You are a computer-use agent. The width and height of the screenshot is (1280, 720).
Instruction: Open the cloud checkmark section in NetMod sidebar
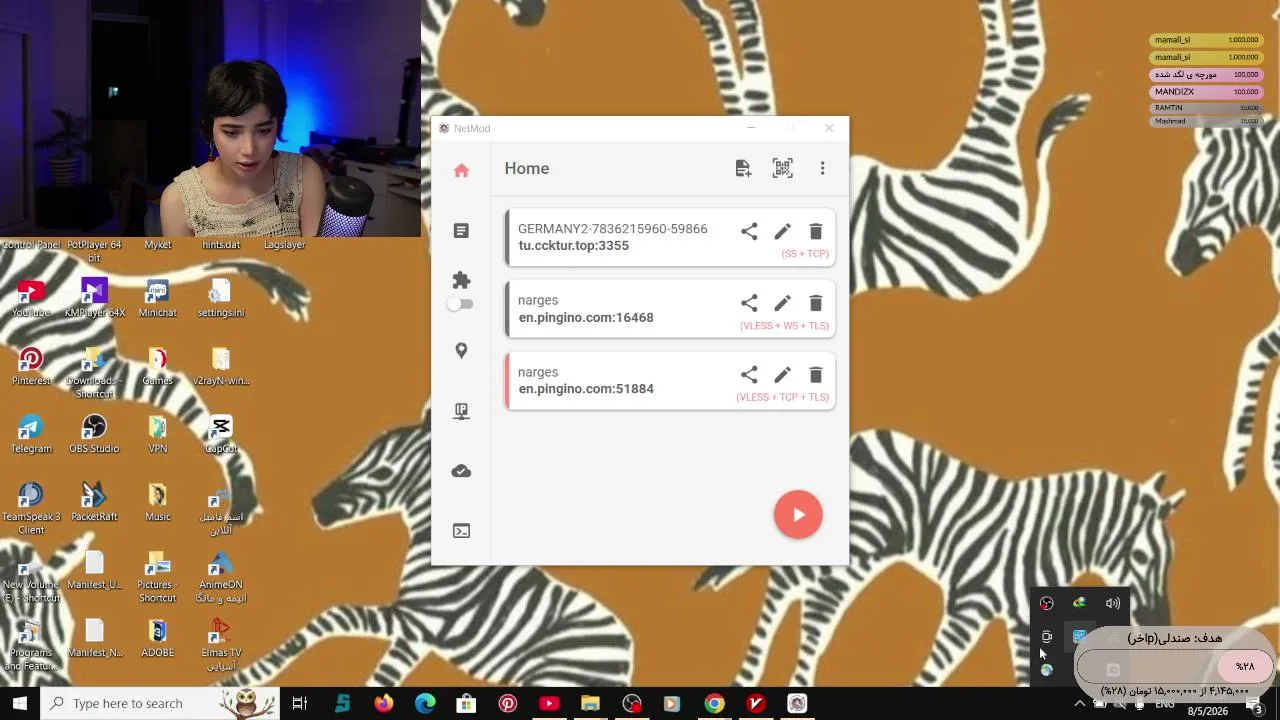point(461,471)
